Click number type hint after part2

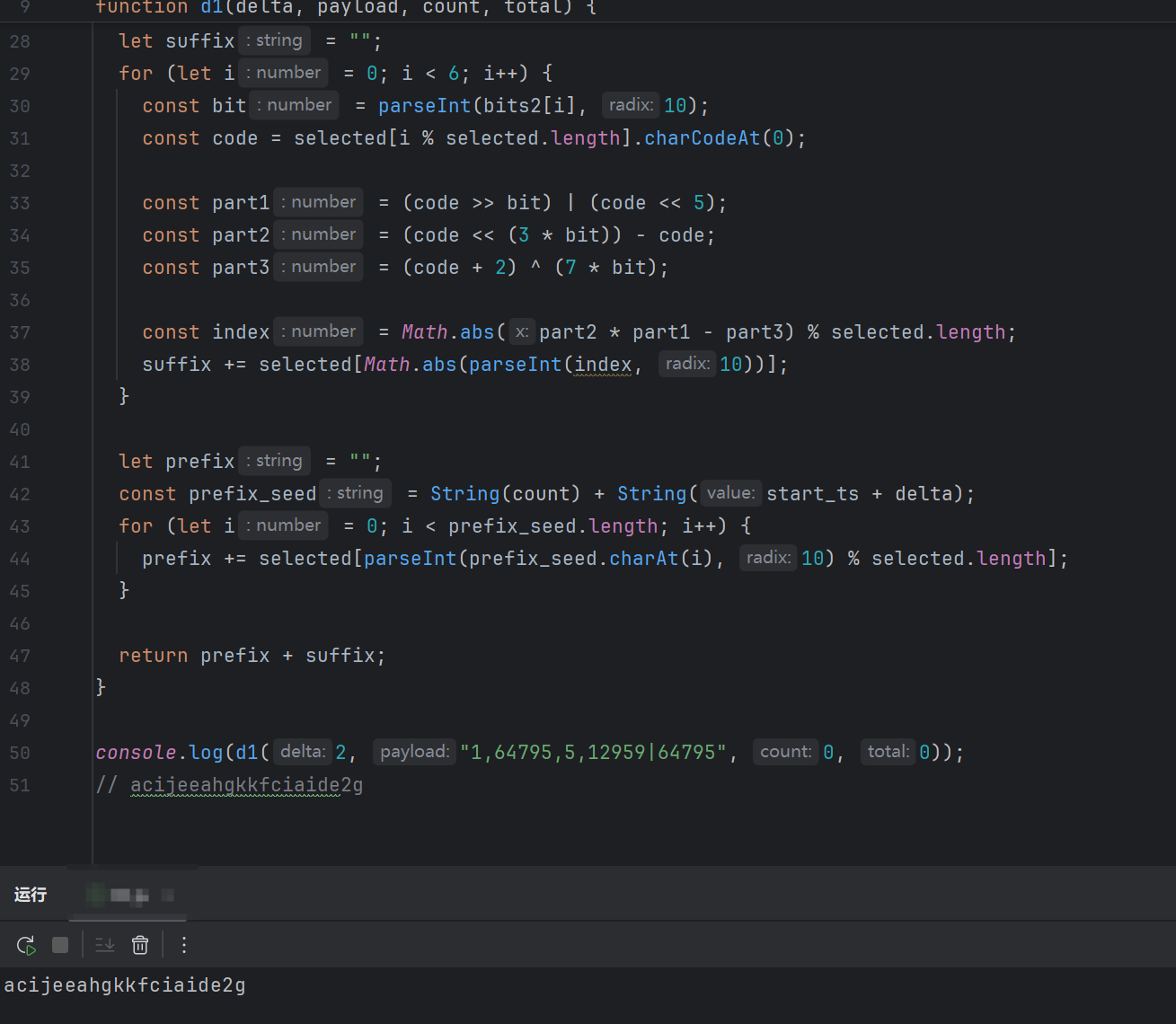pyautogui.click(x=319, y=234)
